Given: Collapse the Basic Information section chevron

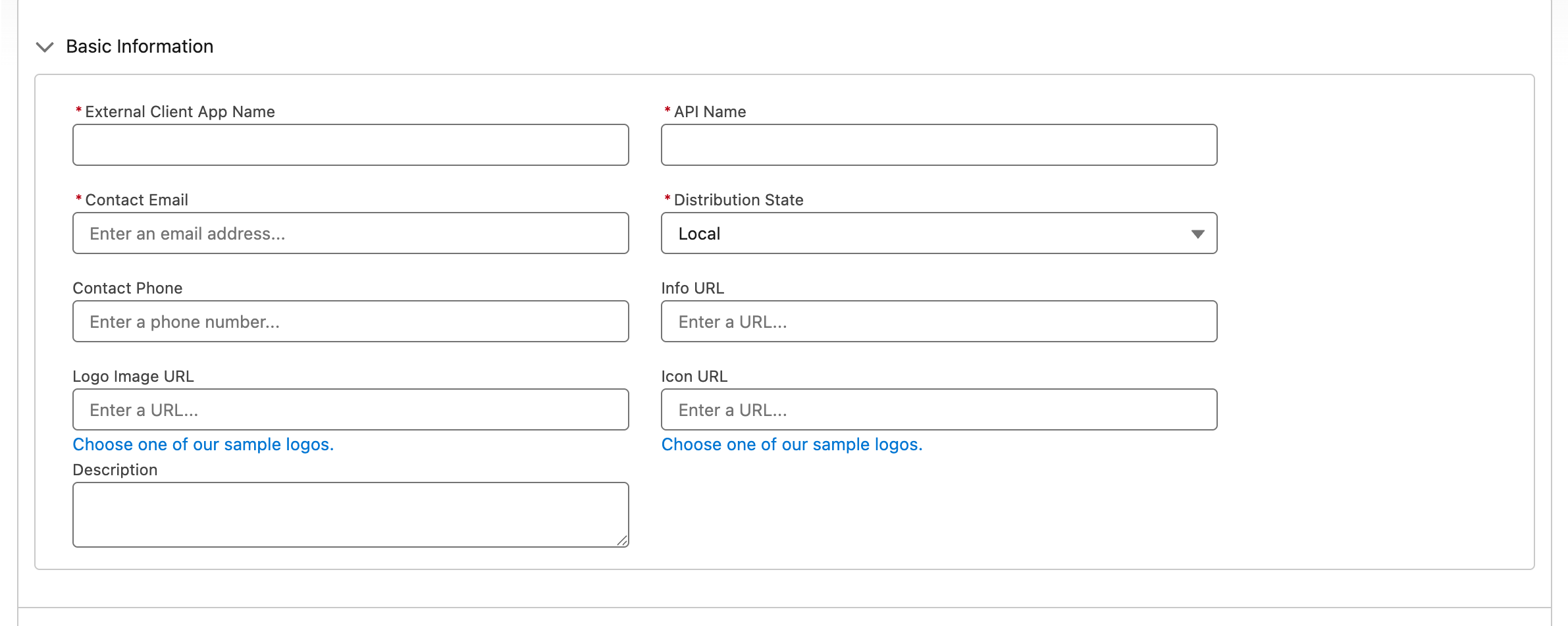Looking at the screenshot, I should (45, 47).
